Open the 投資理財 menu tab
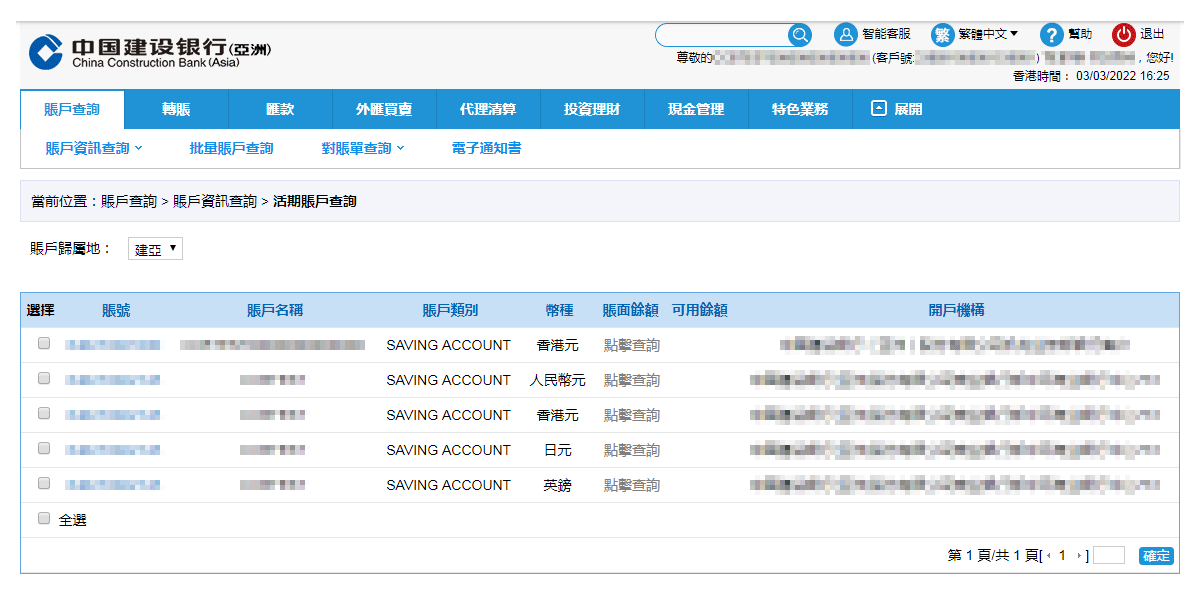1200x600 pixels. [x=592, y=109]
